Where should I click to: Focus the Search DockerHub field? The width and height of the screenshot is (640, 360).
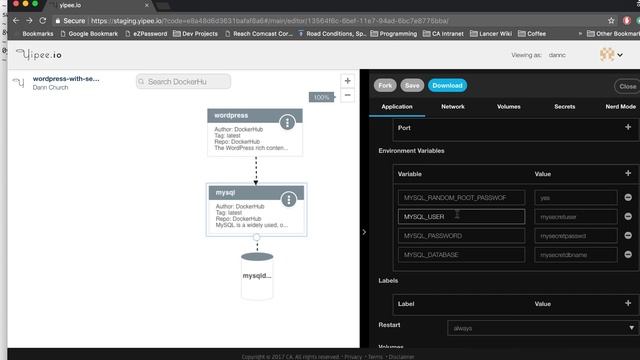183,82
